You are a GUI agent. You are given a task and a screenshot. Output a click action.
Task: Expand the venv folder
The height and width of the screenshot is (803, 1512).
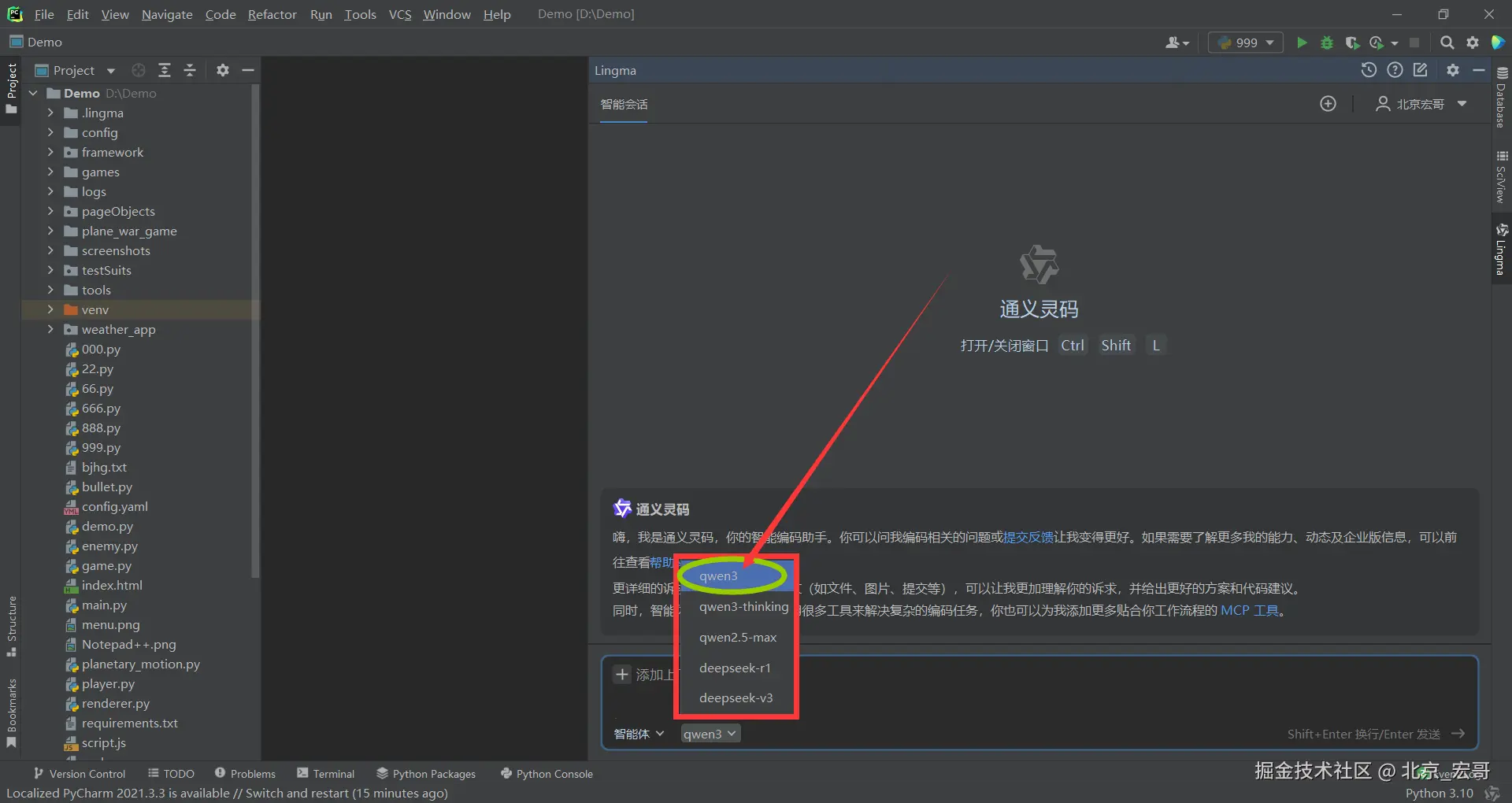pyautogui.click(x=50, y=309)
